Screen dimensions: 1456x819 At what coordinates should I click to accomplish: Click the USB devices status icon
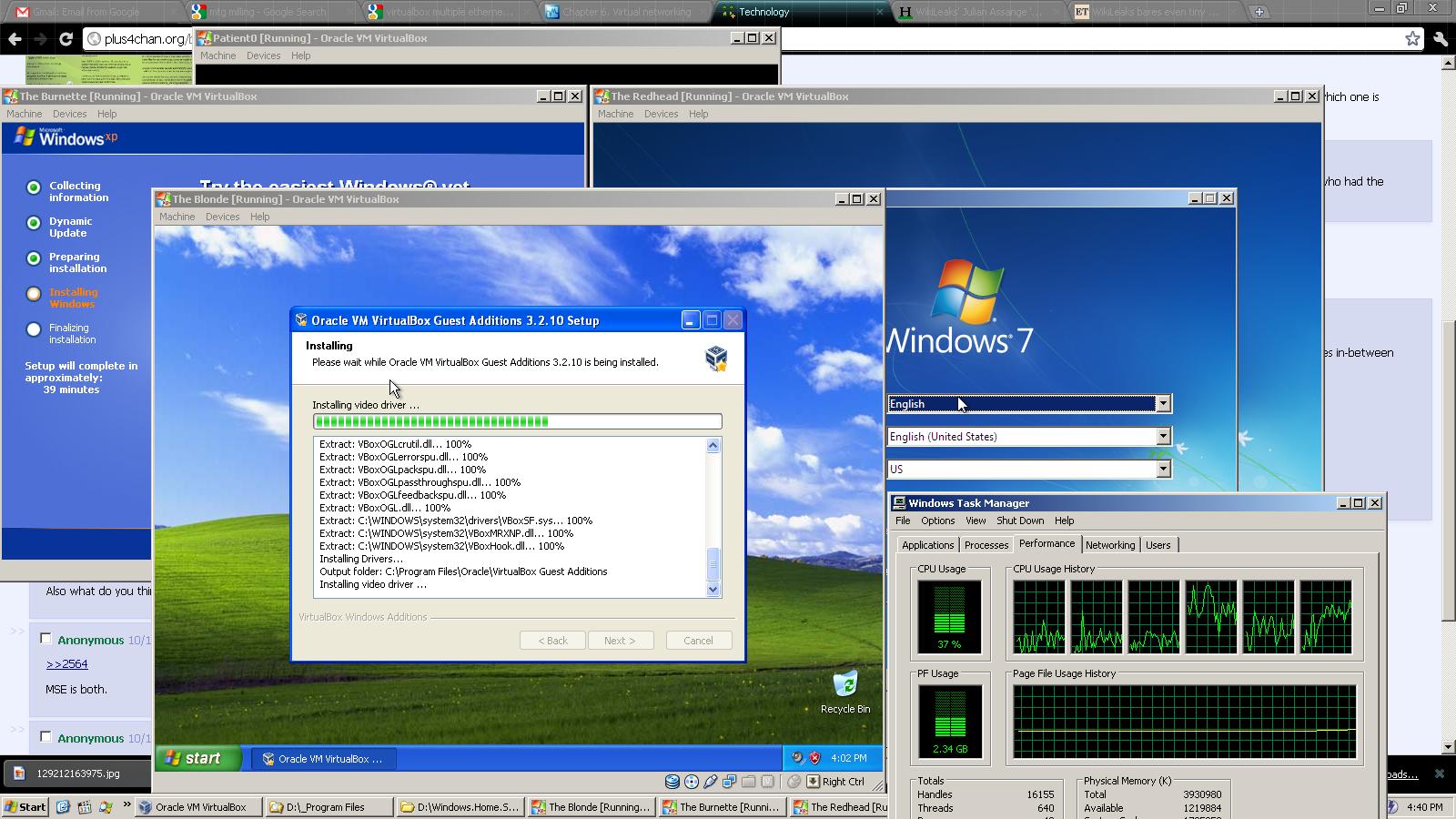[711, 782]
